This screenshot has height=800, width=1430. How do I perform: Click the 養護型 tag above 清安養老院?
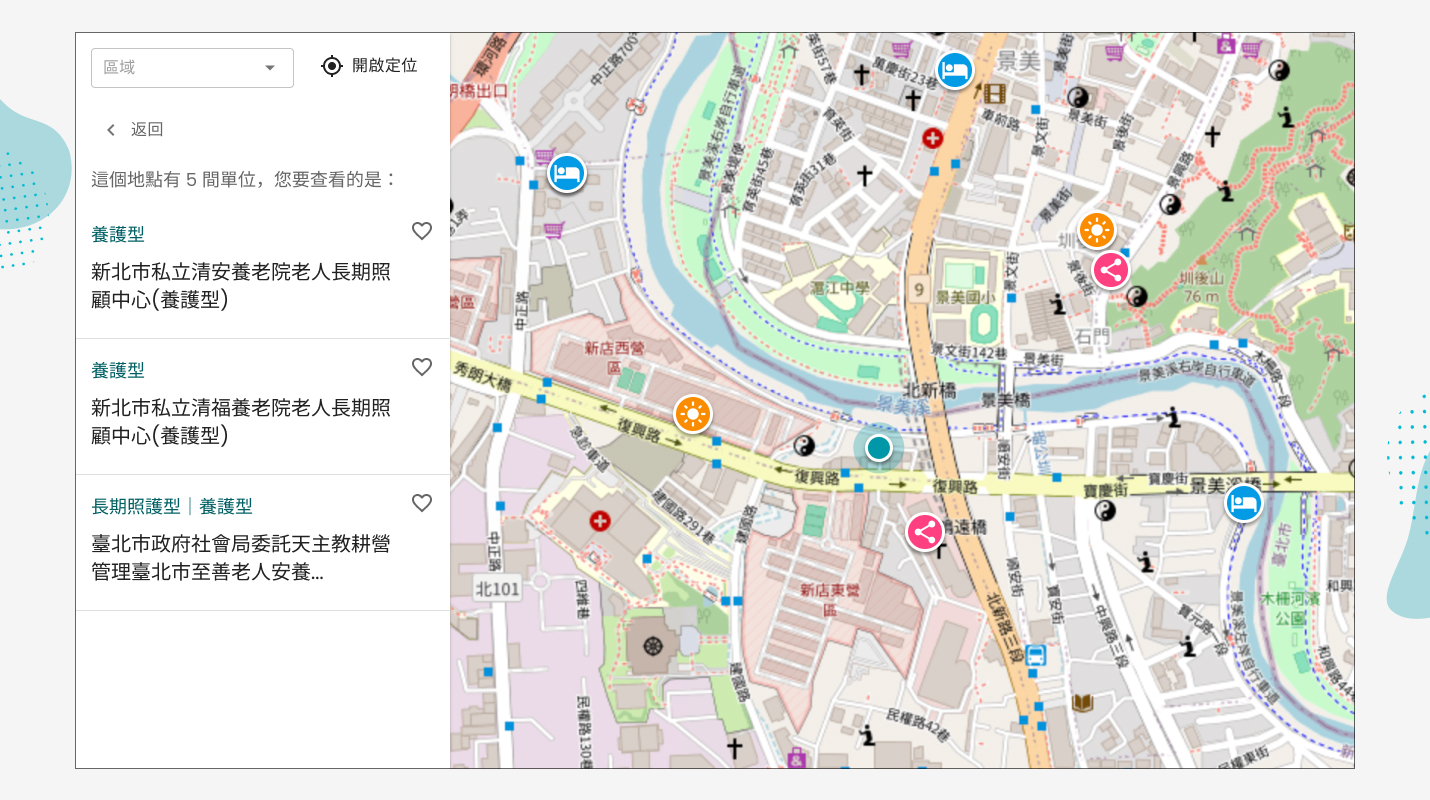(x=118, y=234)
